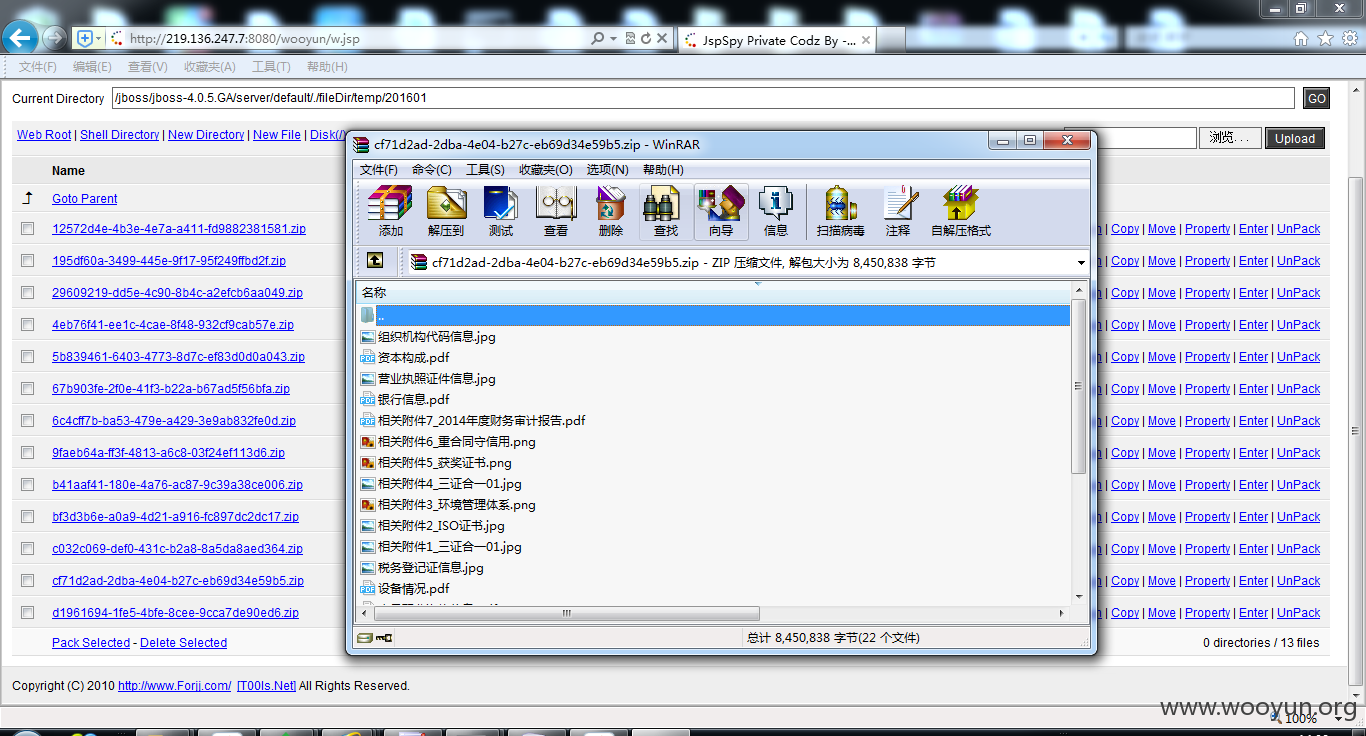Click the stop loading X in address bar

click(x=662, y=38)
